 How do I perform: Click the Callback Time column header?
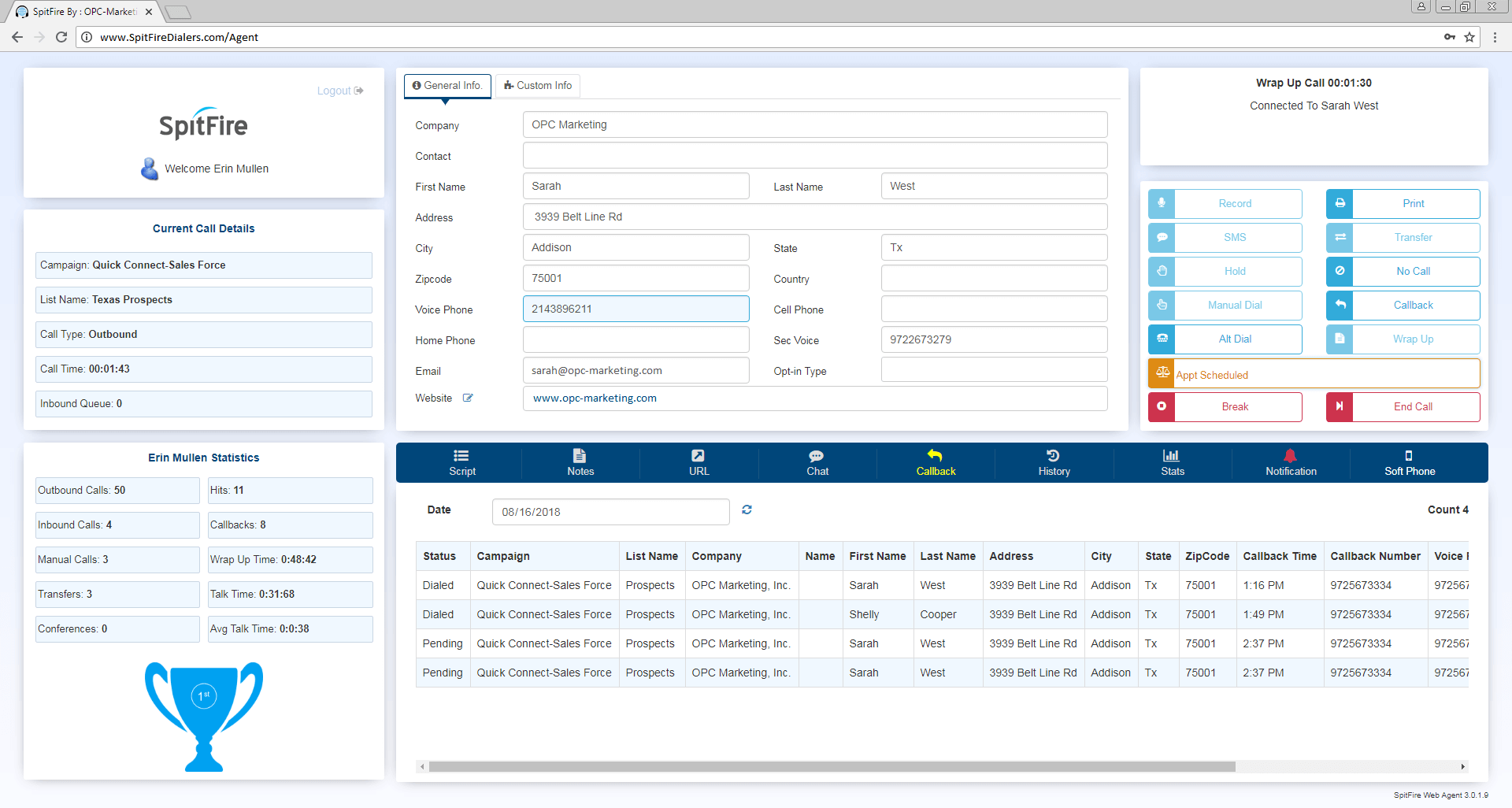1280,556
